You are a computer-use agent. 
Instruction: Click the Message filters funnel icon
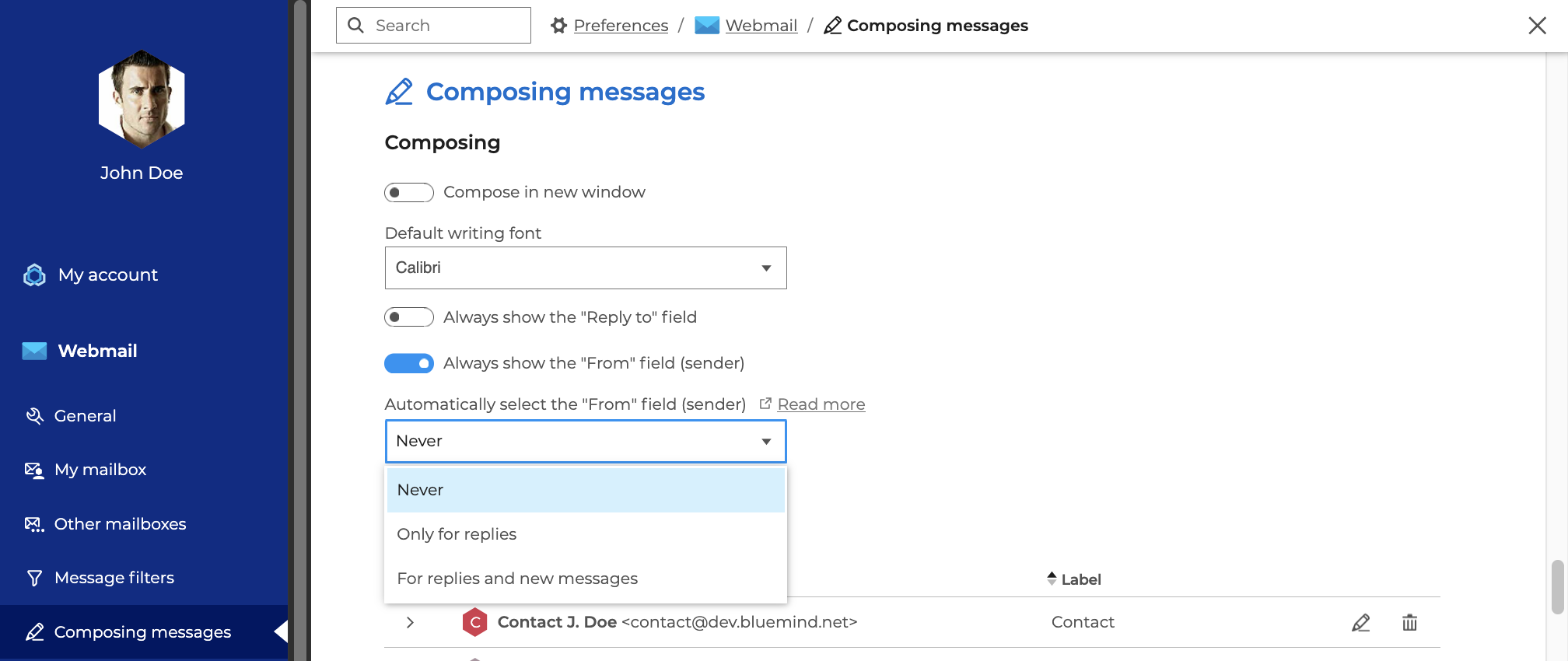(34, 578)
